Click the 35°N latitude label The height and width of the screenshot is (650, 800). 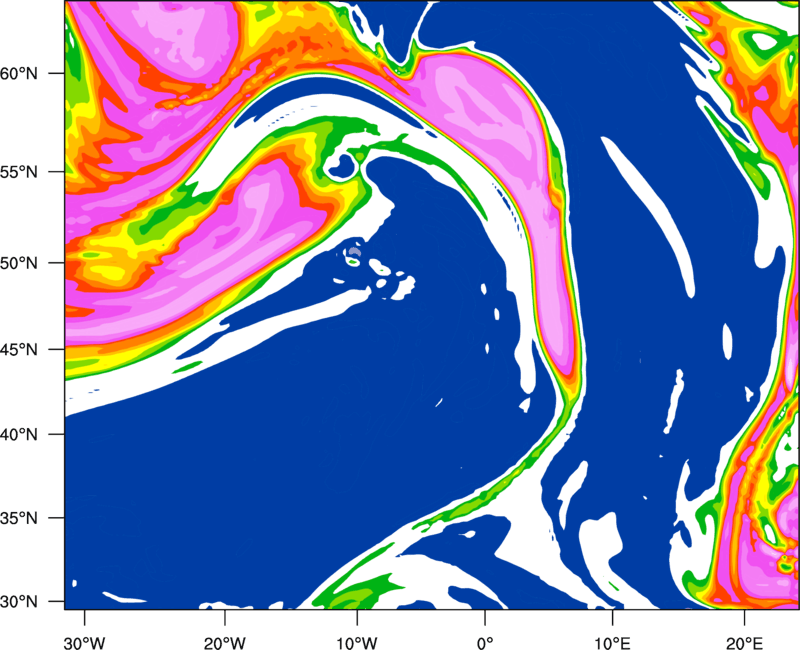point(19,518)
